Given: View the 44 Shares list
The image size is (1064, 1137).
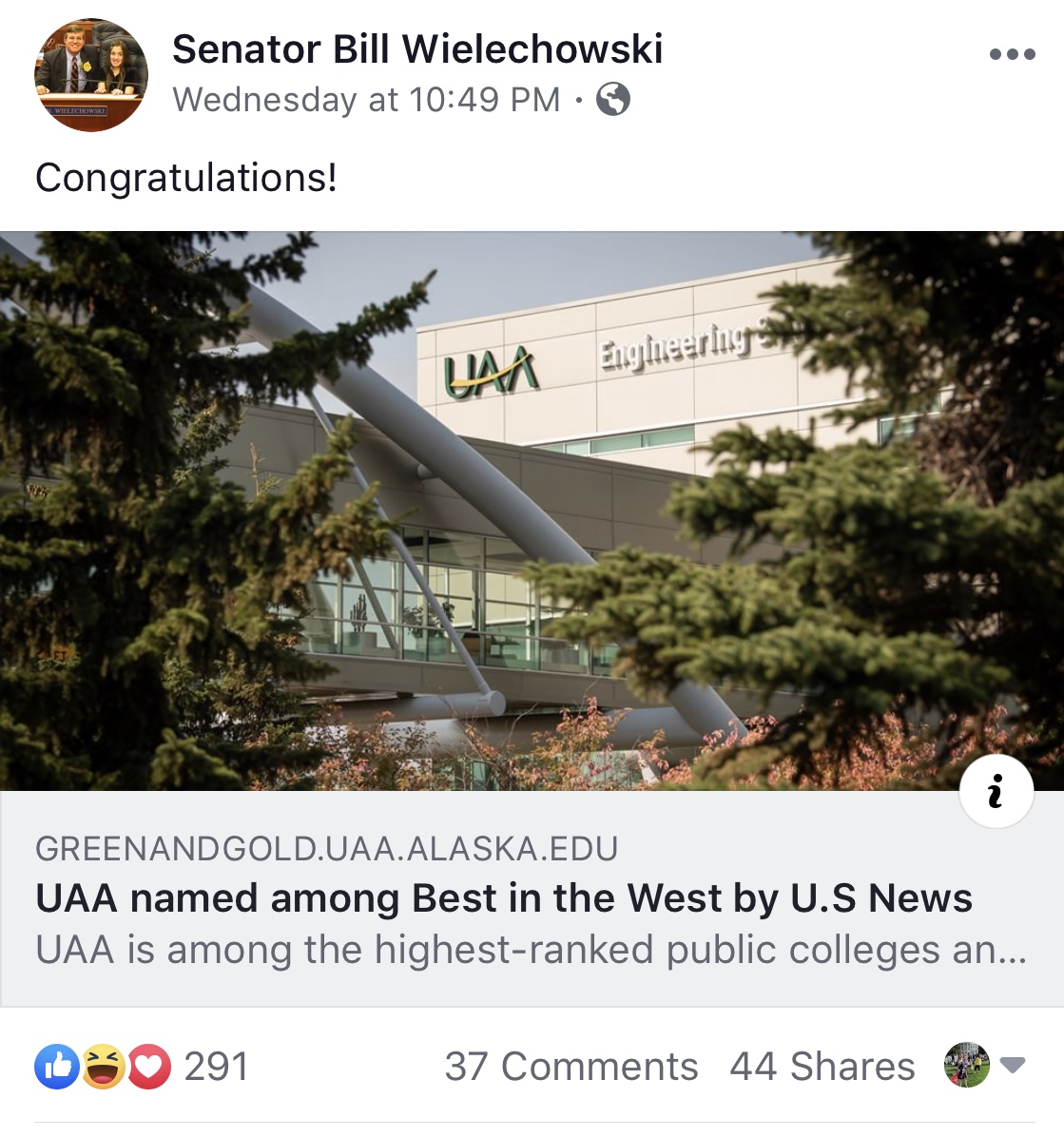Looking at the screenshot, I should click(x=822, y=1066).
